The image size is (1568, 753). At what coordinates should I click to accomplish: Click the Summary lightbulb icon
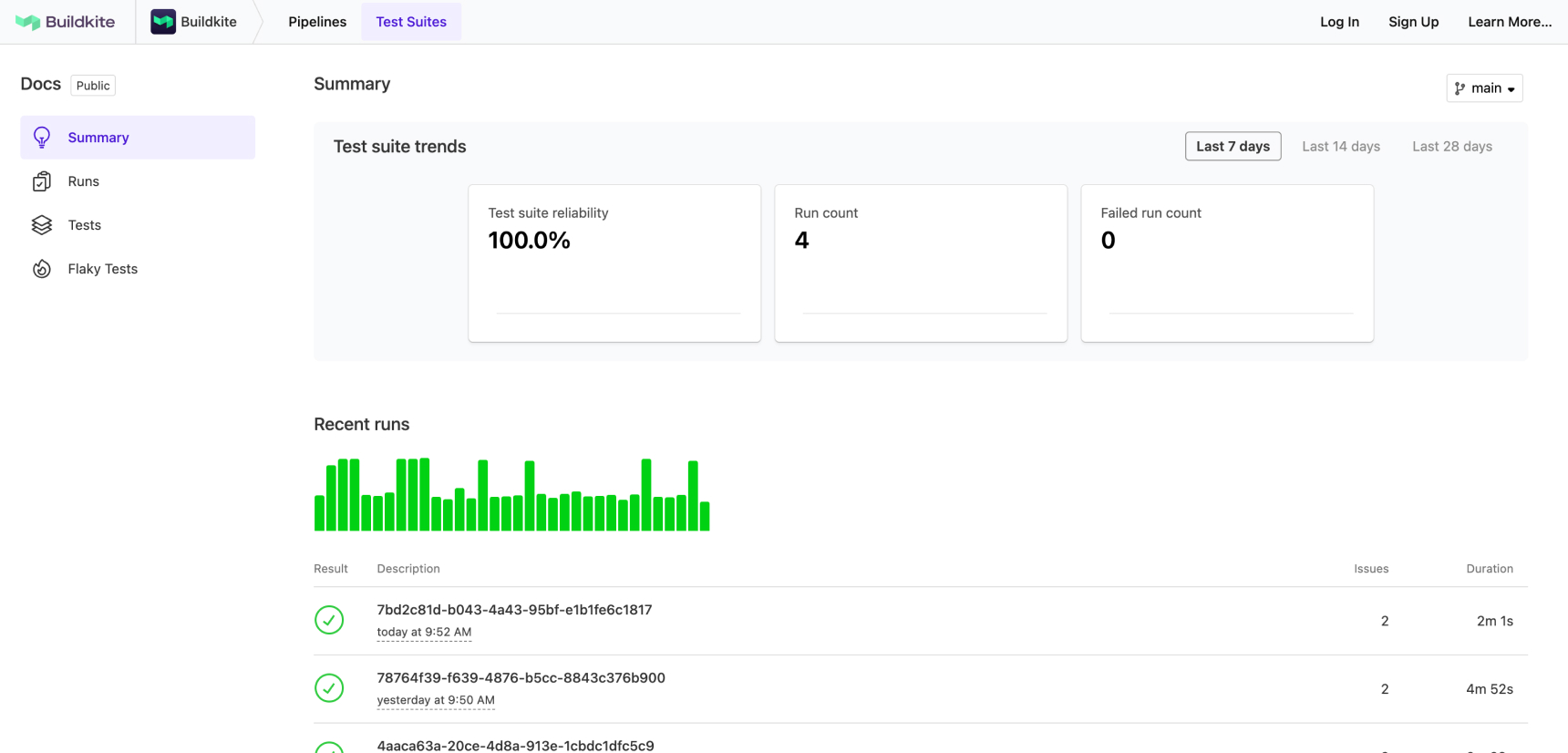point(42,138)
